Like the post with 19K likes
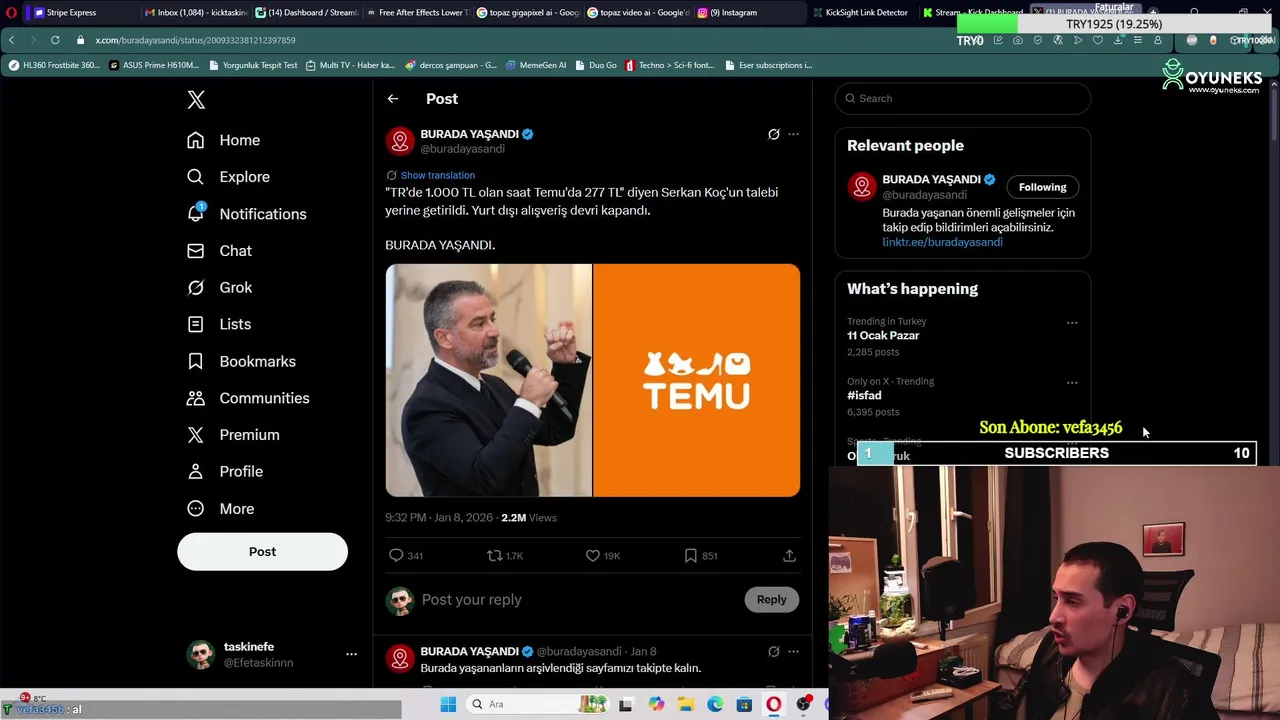 (x=602, y=556)
